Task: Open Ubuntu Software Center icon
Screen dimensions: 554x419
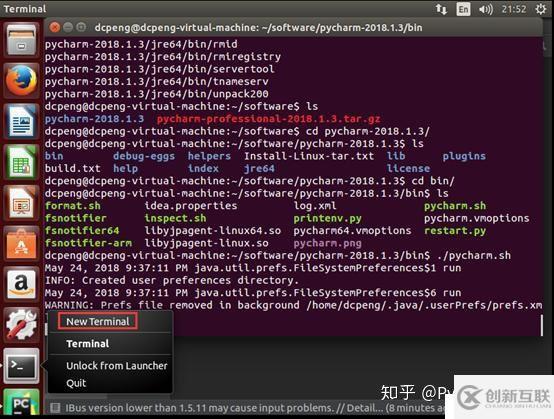Action: (x=21, y=244)
